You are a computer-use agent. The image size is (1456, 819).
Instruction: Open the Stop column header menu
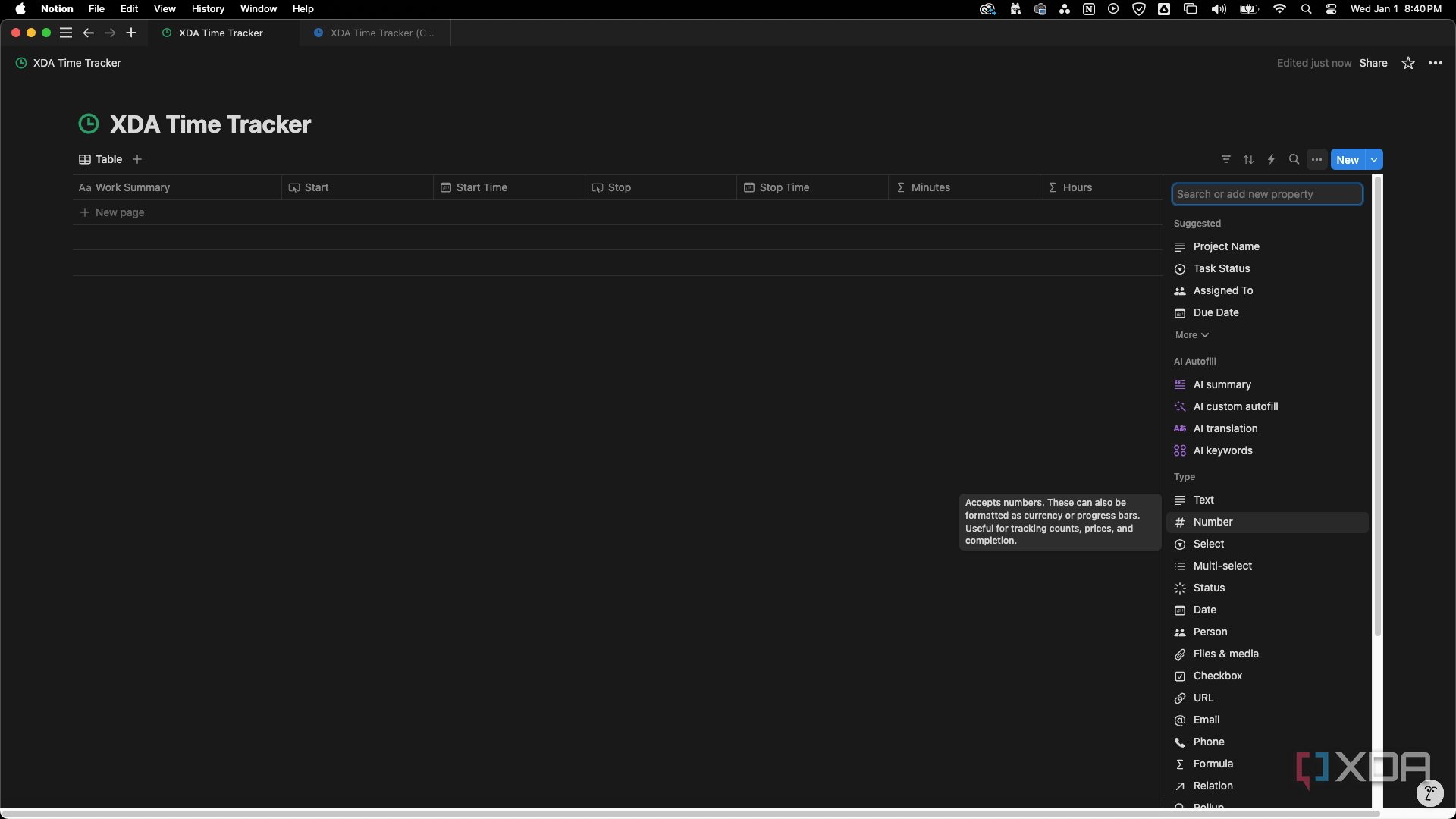tap(661, 187)
